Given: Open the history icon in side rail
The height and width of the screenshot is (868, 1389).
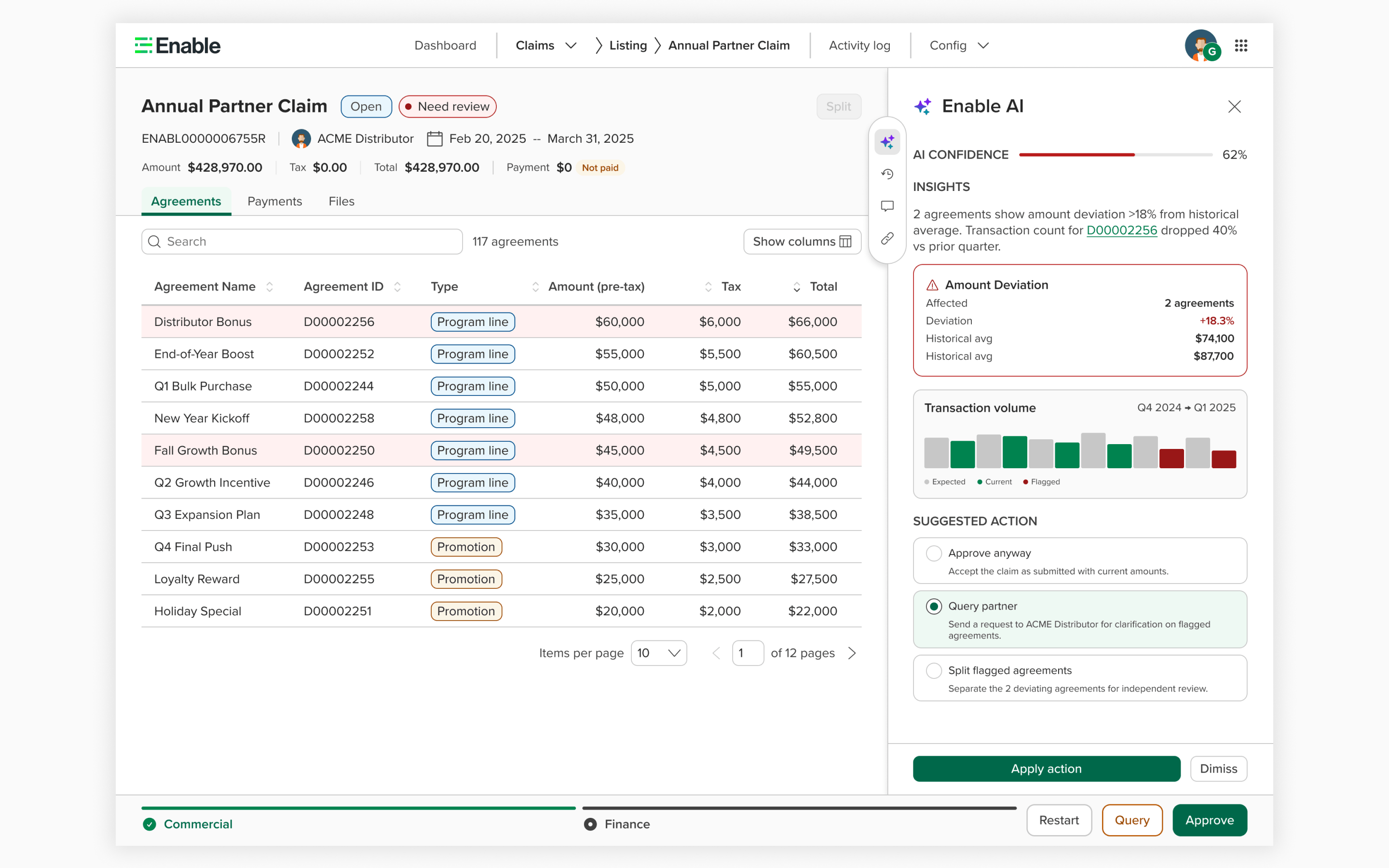Looking at the screenshot, I should coord(887,174).
